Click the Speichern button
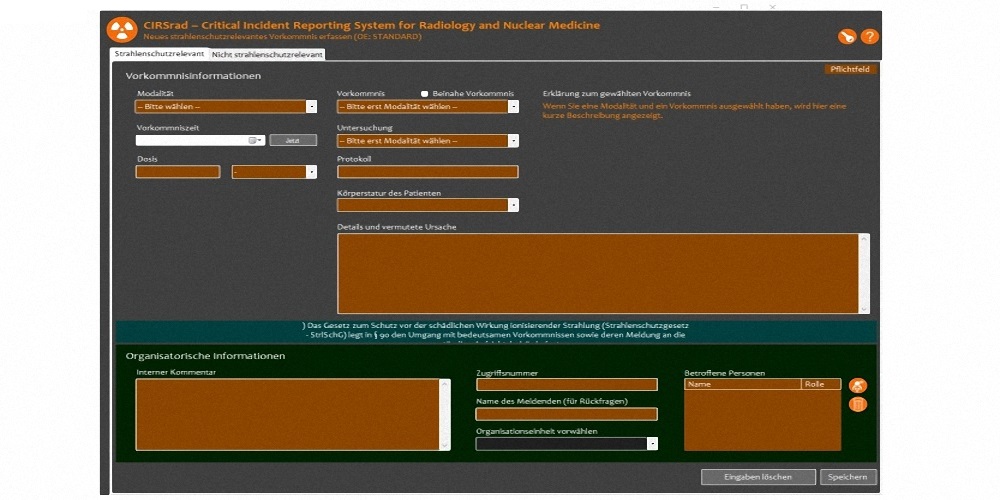1000x500 pixels. click(x=848, y=477)
